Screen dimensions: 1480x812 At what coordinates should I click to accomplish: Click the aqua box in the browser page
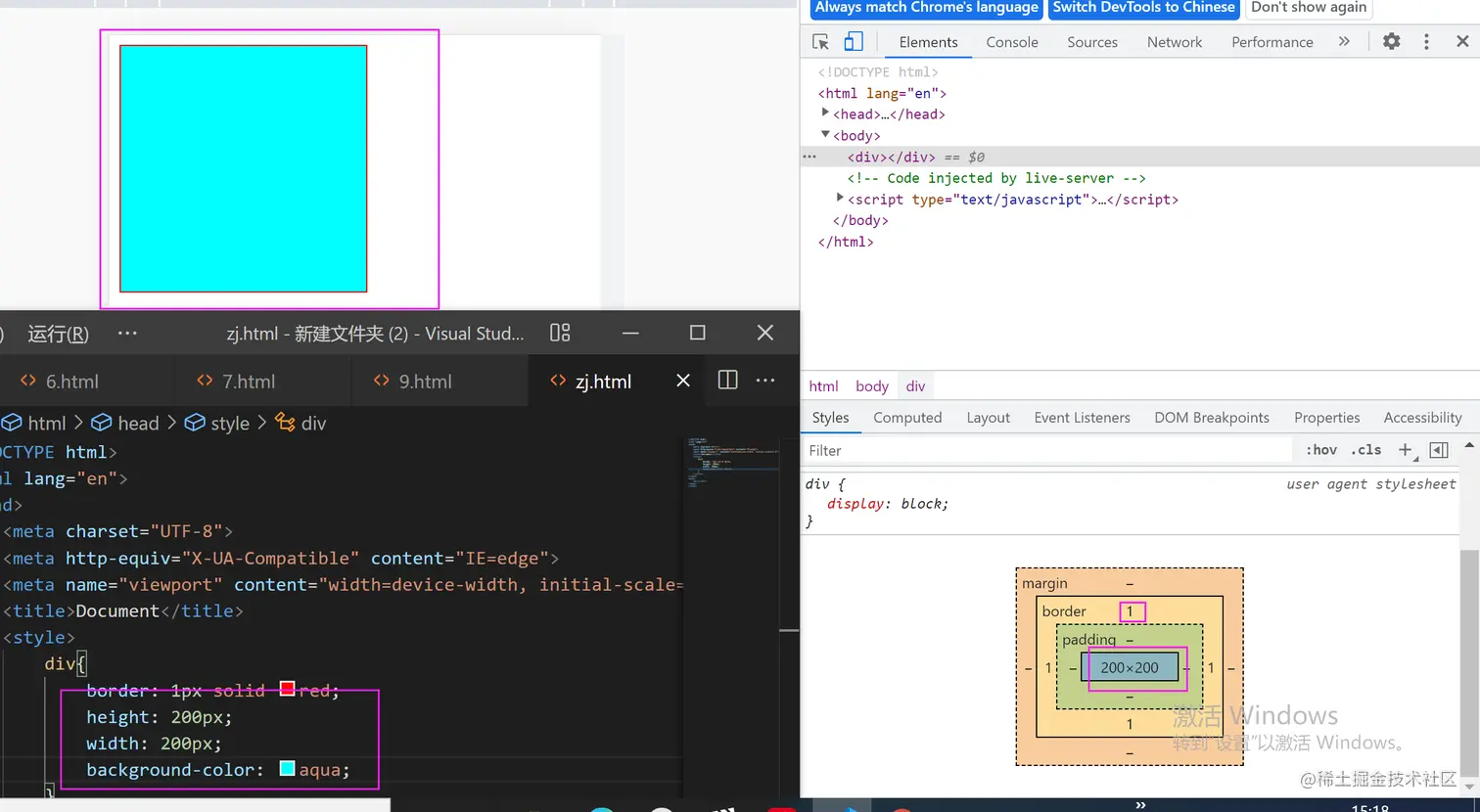tap(244, 168)
